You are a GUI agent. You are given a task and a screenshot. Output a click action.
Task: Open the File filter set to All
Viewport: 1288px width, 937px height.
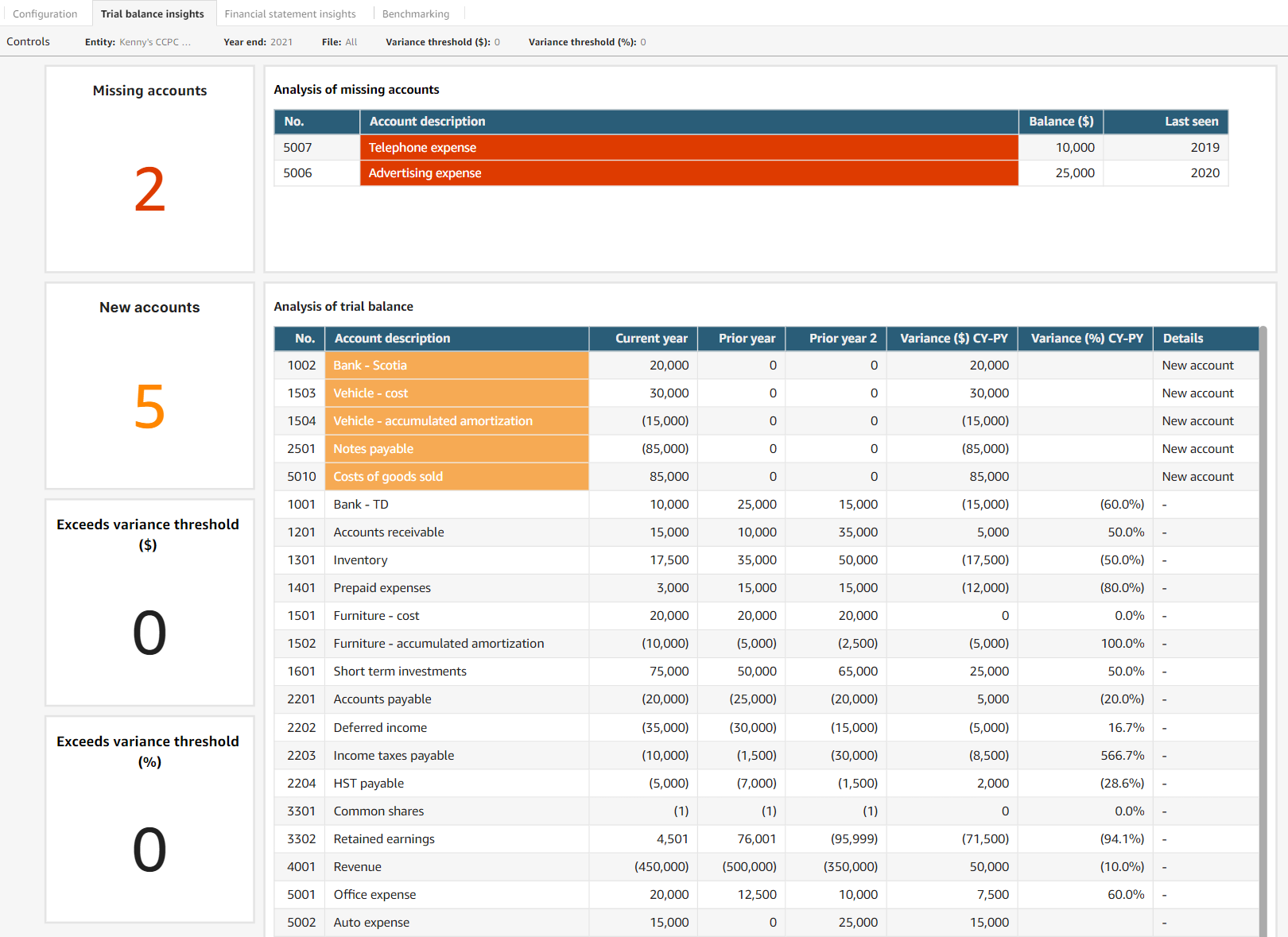[x=339, y=42]
